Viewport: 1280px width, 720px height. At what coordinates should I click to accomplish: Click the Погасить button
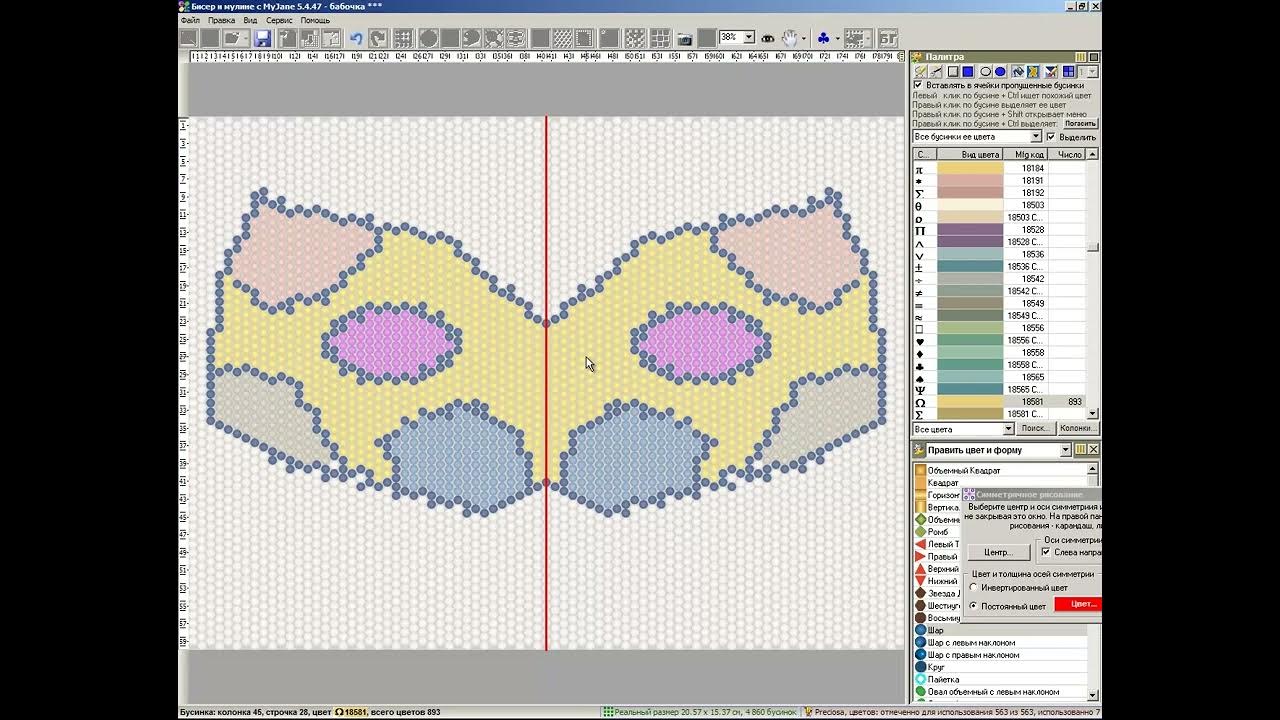1080,123
